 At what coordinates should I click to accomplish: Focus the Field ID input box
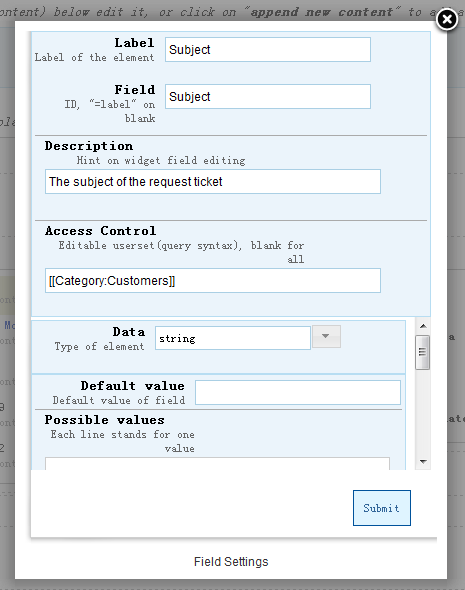268,96
